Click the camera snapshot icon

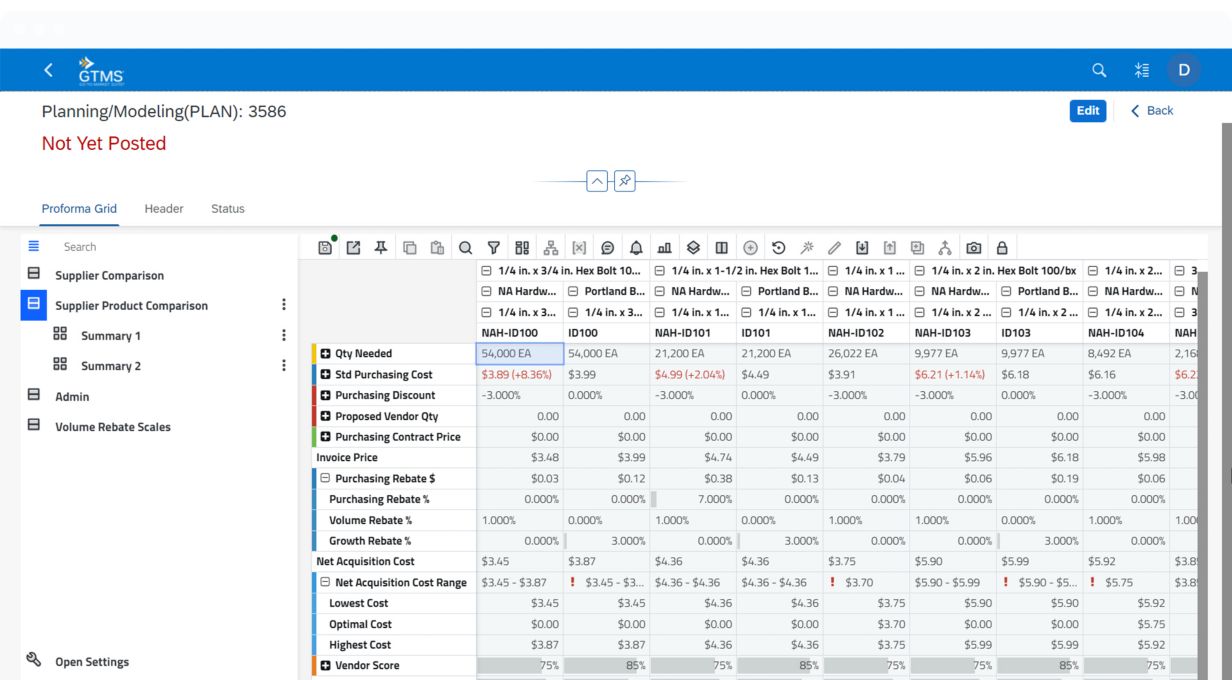974,248
